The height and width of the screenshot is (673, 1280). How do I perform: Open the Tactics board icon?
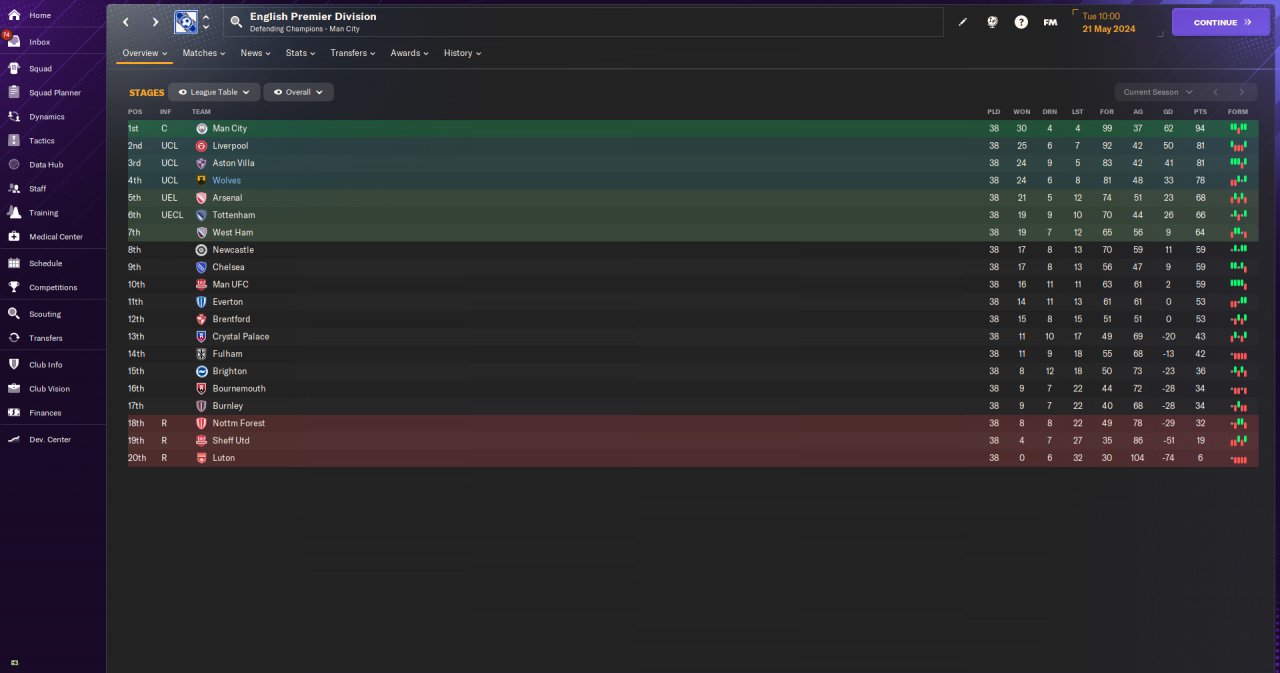coord(14,141)
